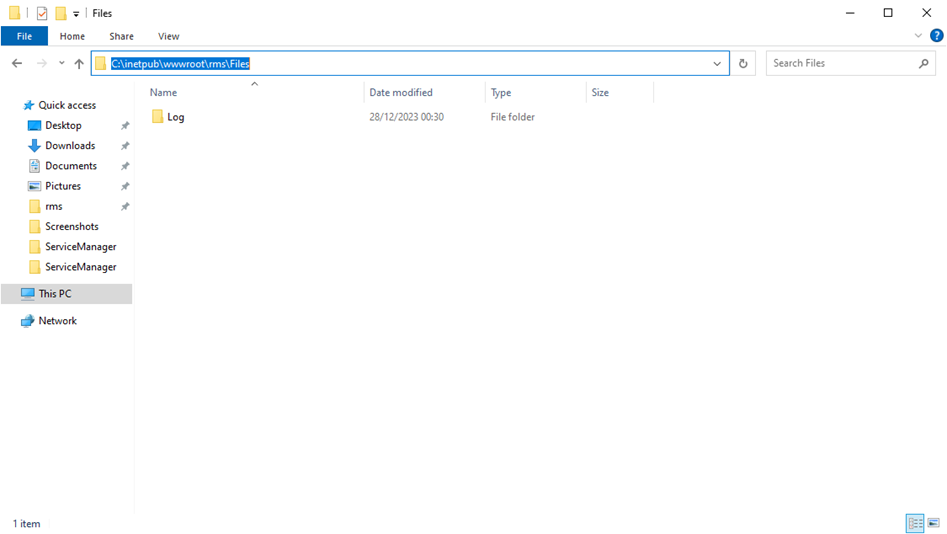The width and height of the screenshot is (947, 534).
Task: Select the Log folder name
Action: (x=176, y=117)
